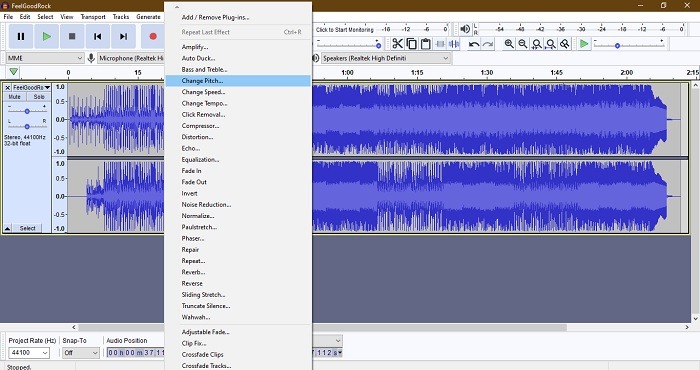Undo the last action
Image resolution: width=700 pixels, height=370 pixels.
474,44
